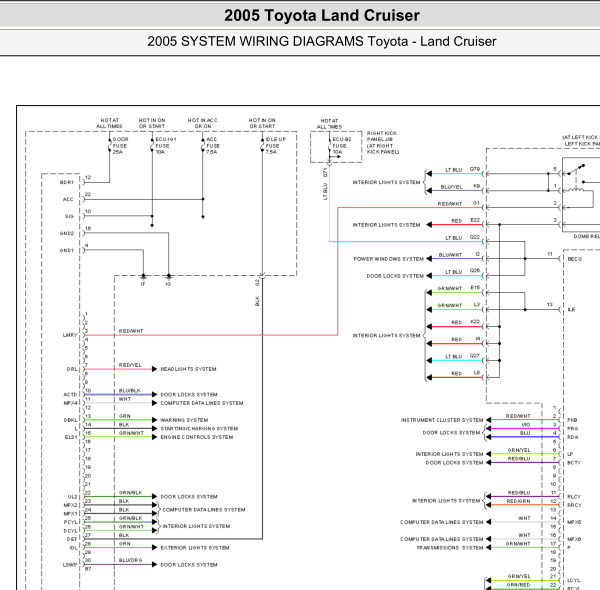
Task: Click the 'Q79' connector label
Action: (x=475, y=169)
